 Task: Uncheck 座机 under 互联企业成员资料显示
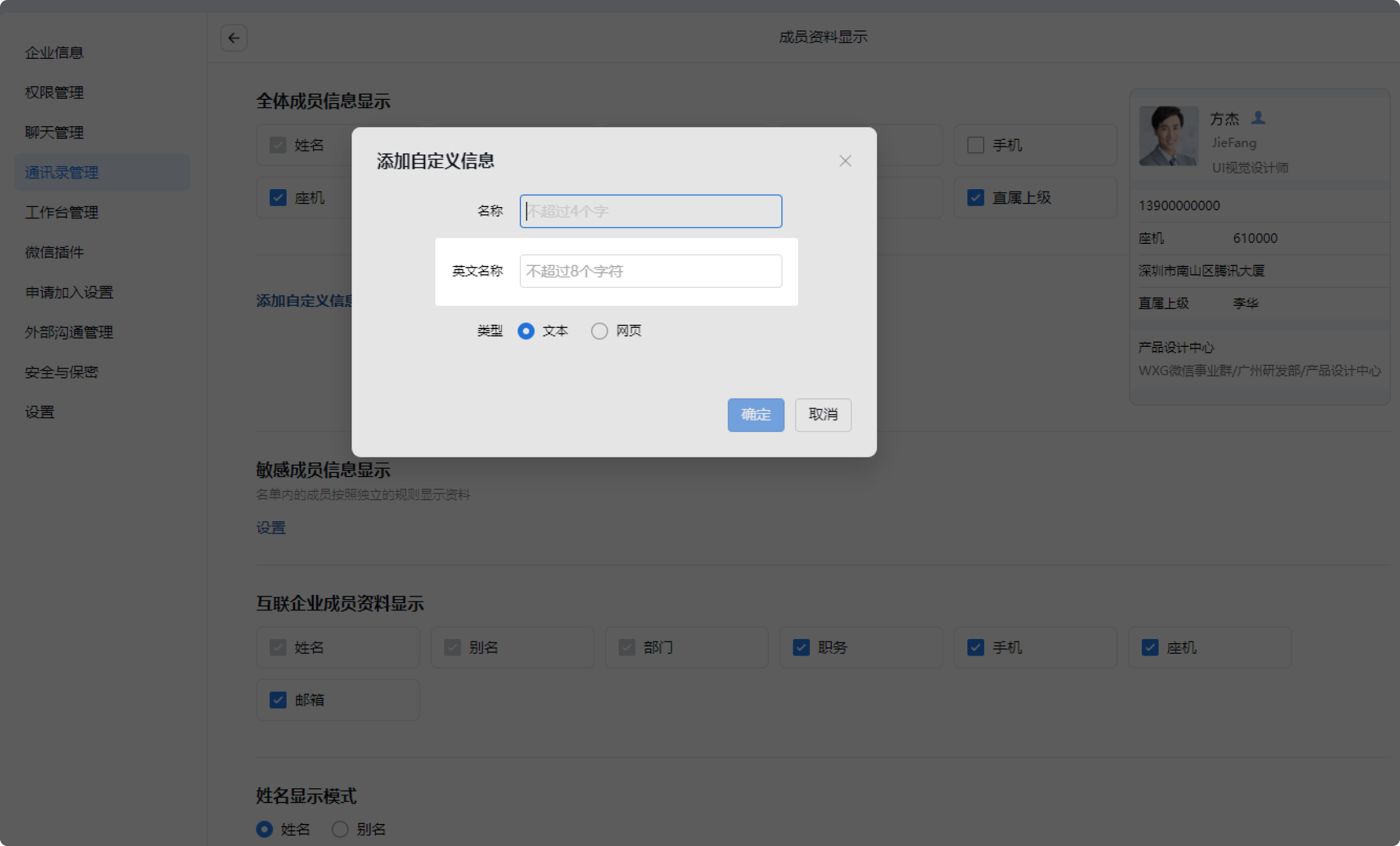(x=1150, y=647)
